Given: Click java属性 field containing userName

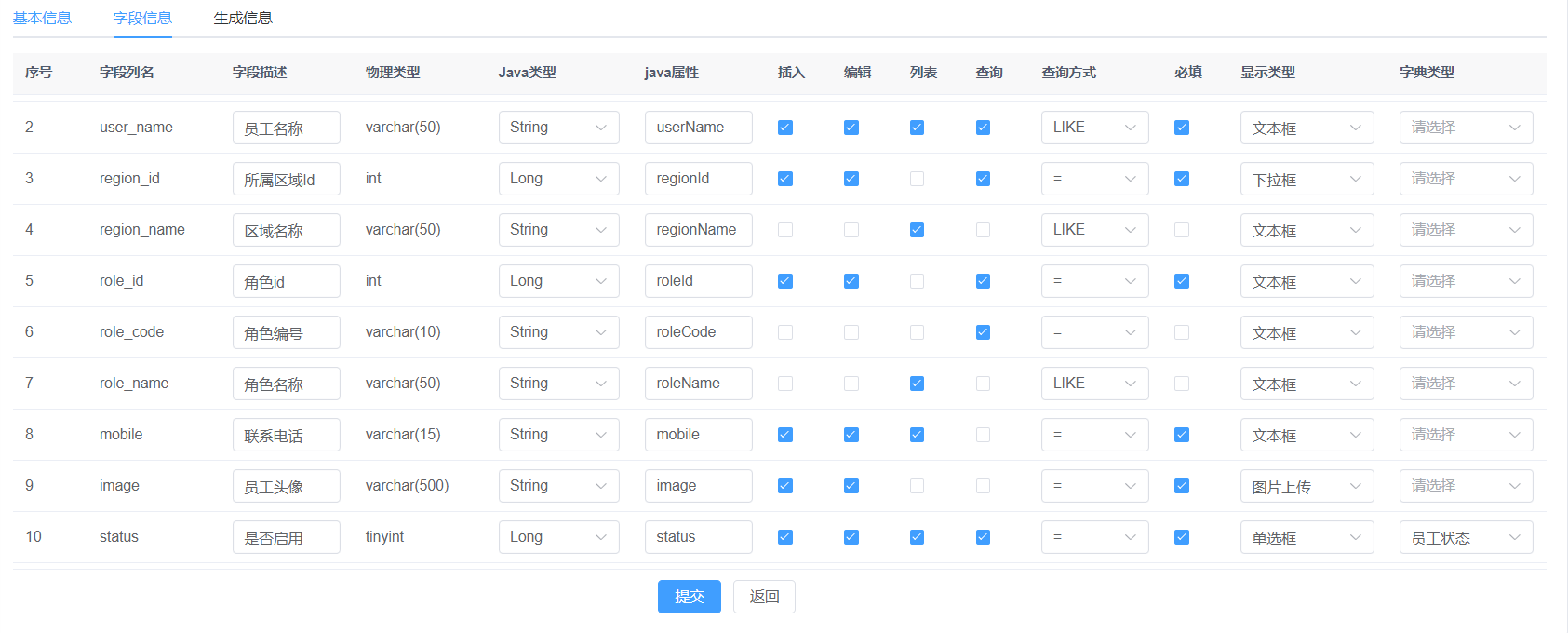Looking at the screenshot, I should [699, 128].
